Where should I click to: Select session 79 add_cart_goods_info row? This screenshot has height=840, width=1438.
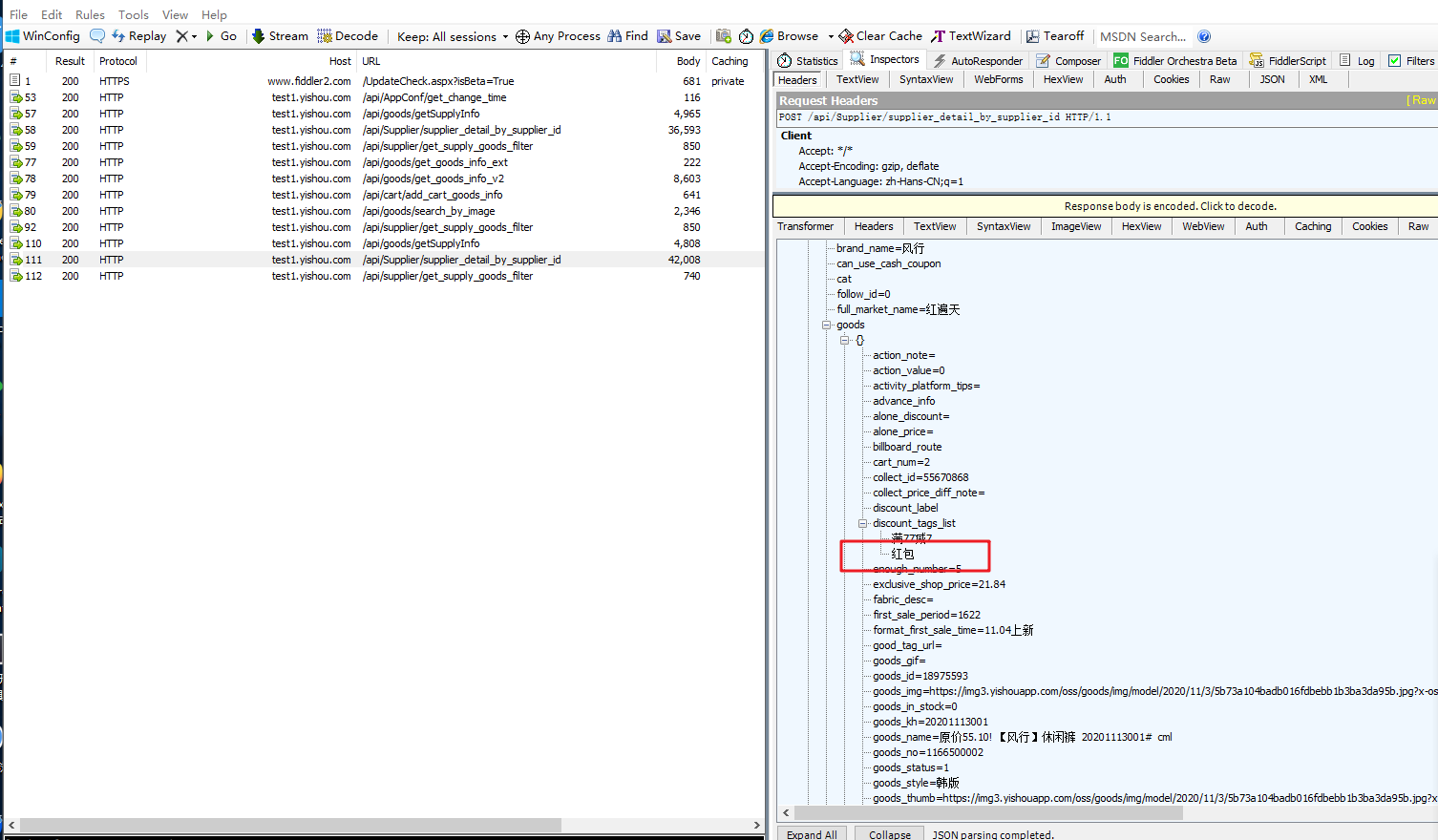(x=385, y=195)
